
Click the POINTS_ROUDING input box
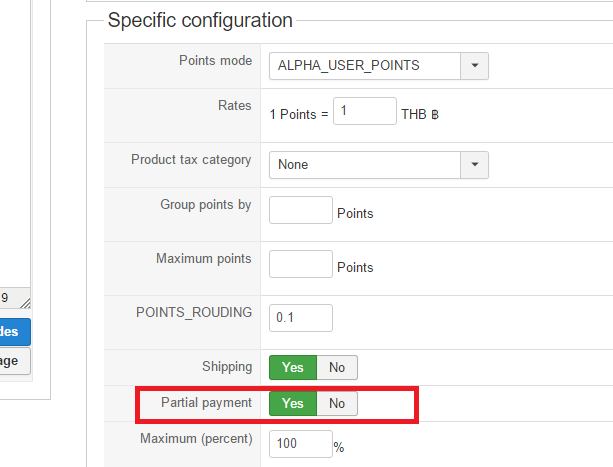(301, 317)
